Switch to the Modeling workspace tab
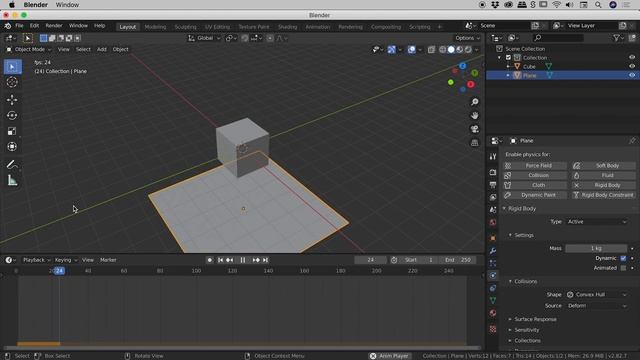 pos(155,27)
